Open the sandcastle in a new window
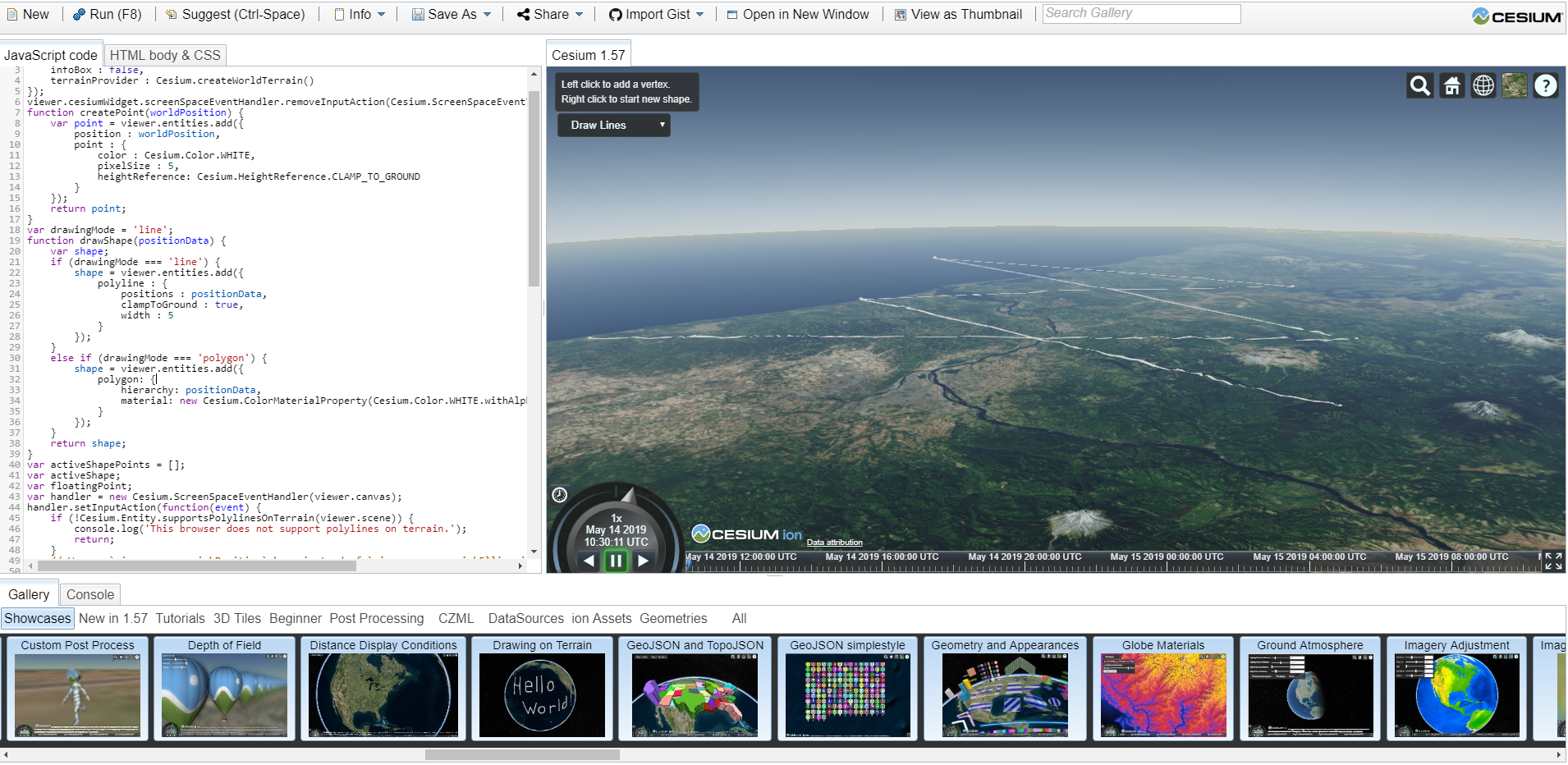Screen dimensions: 1568x765 [x=797, y=14]
